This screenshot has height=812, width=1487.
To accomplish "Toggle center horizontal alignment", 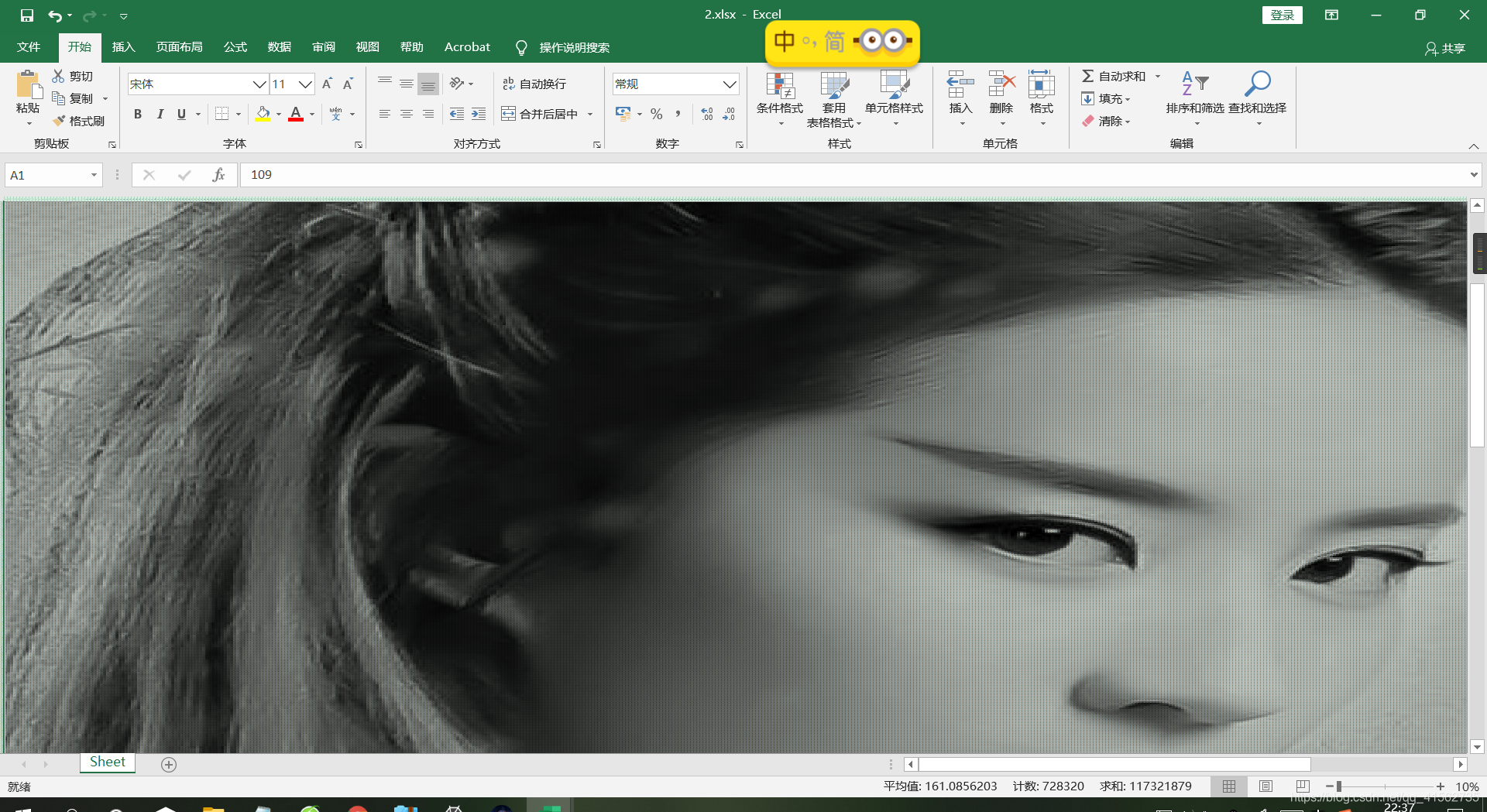I will point(406,114).
